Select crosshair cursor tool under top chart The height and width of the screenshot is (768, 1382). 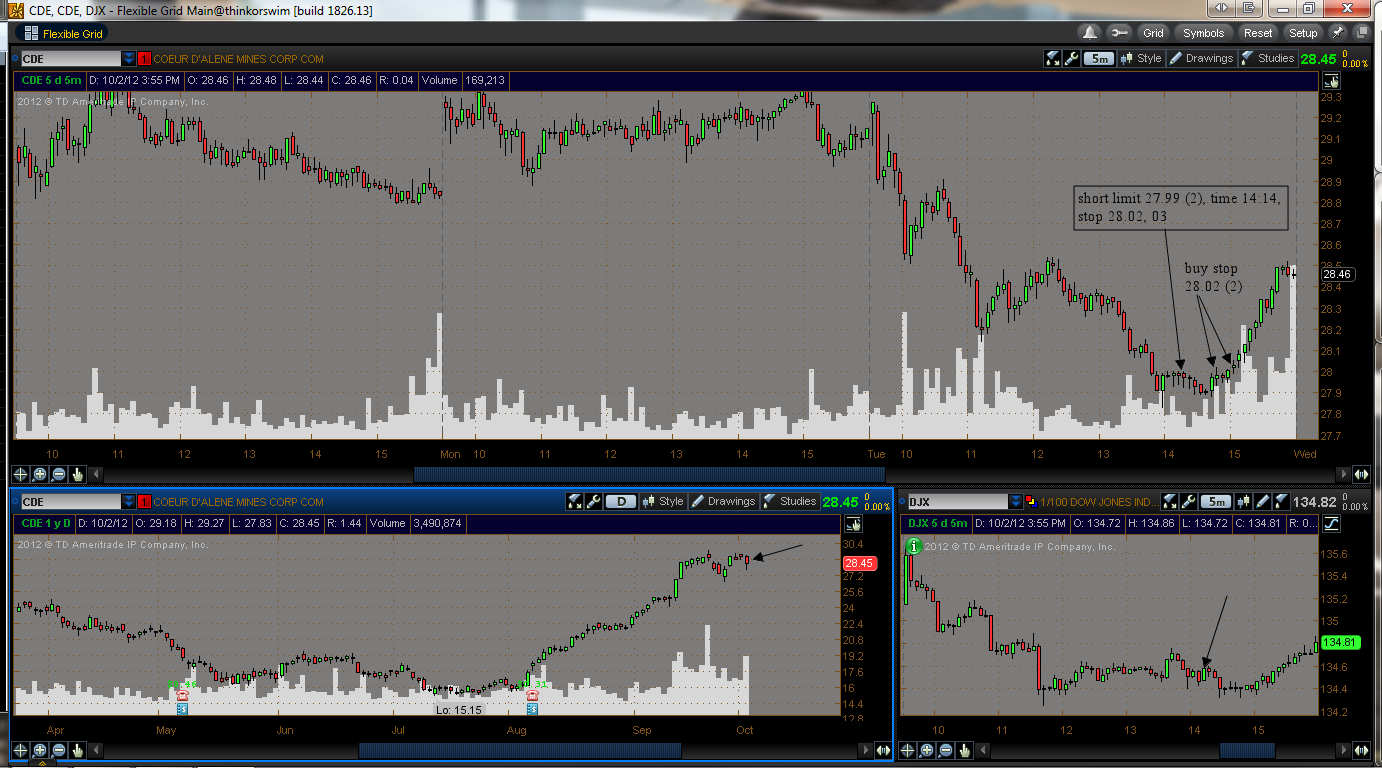click(x=21, y=474)
